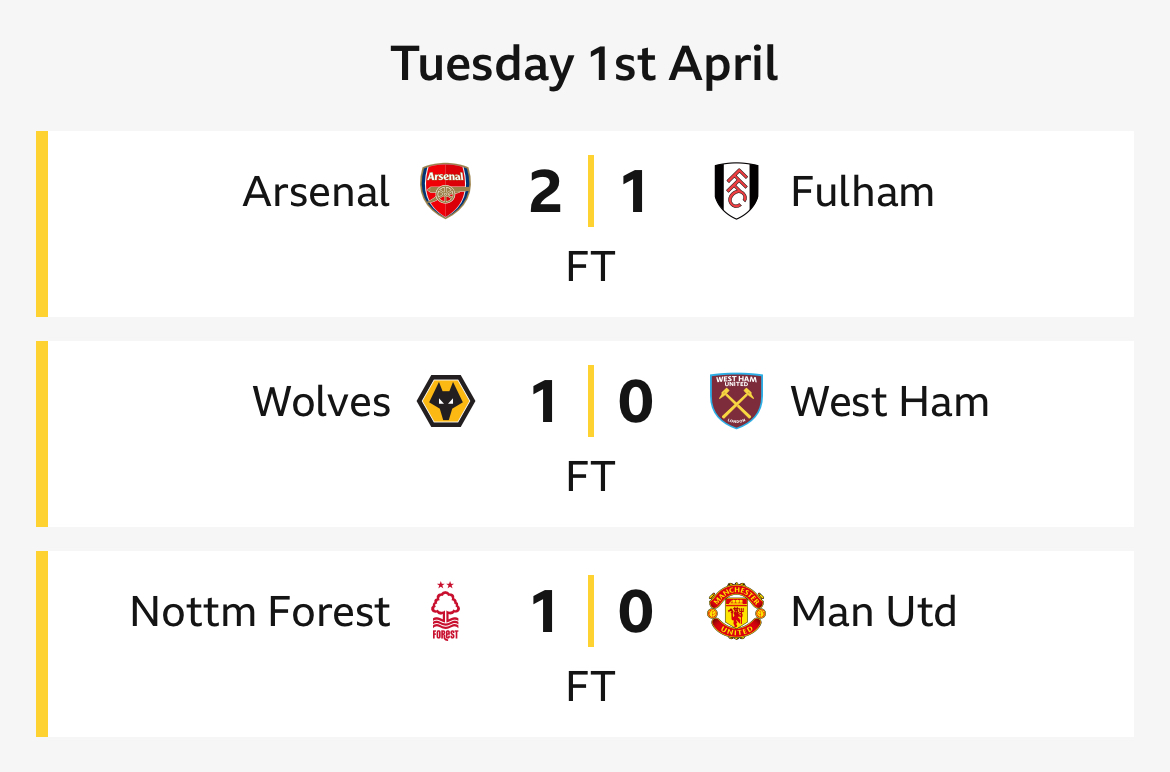The width and height of the screenshot is (1170, 772).
Task: Click the Tuesday 1st April heading
Action: [x=584, y=64]
